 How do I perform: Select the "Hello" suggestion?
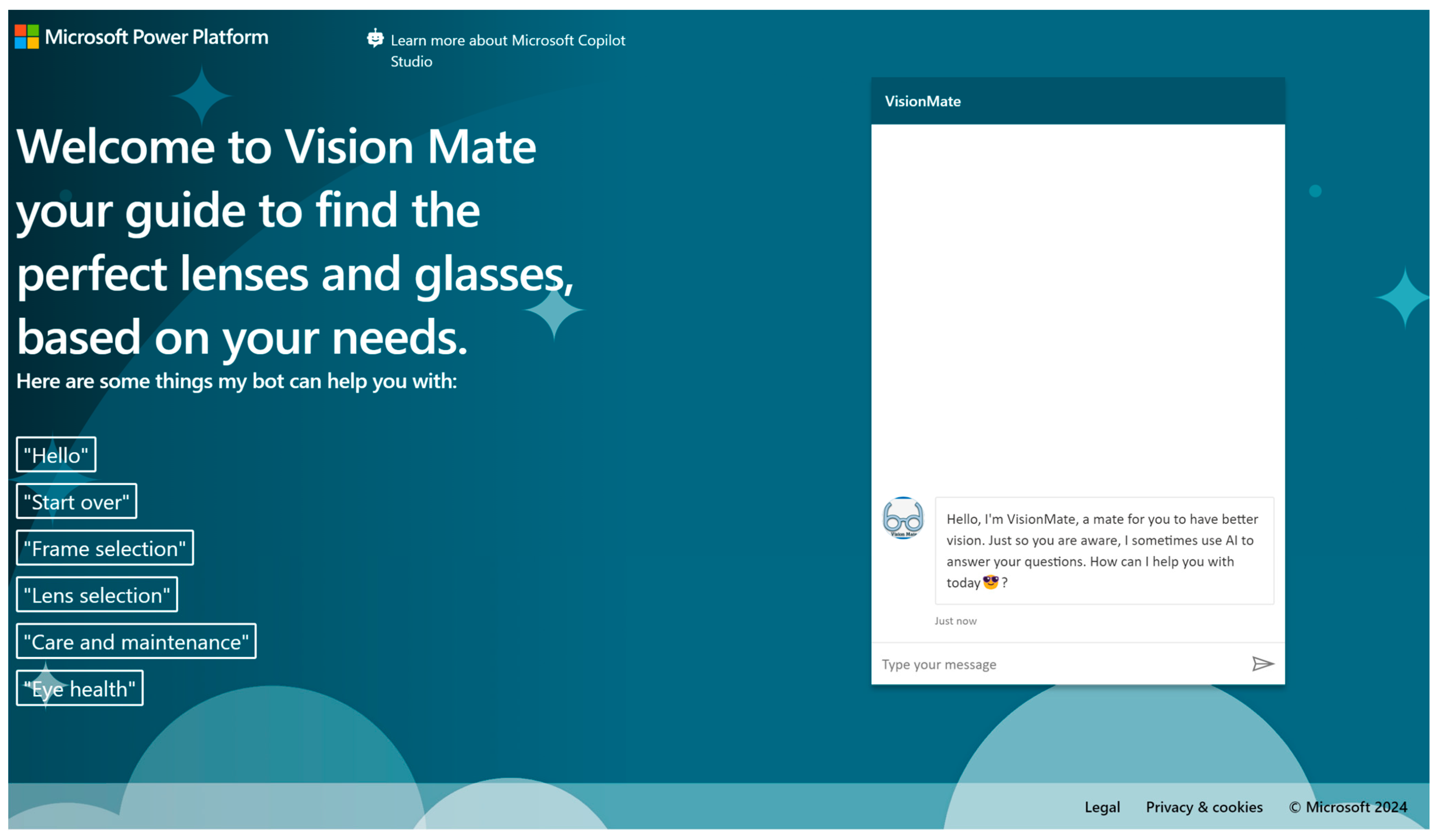(x=56, y=455)
